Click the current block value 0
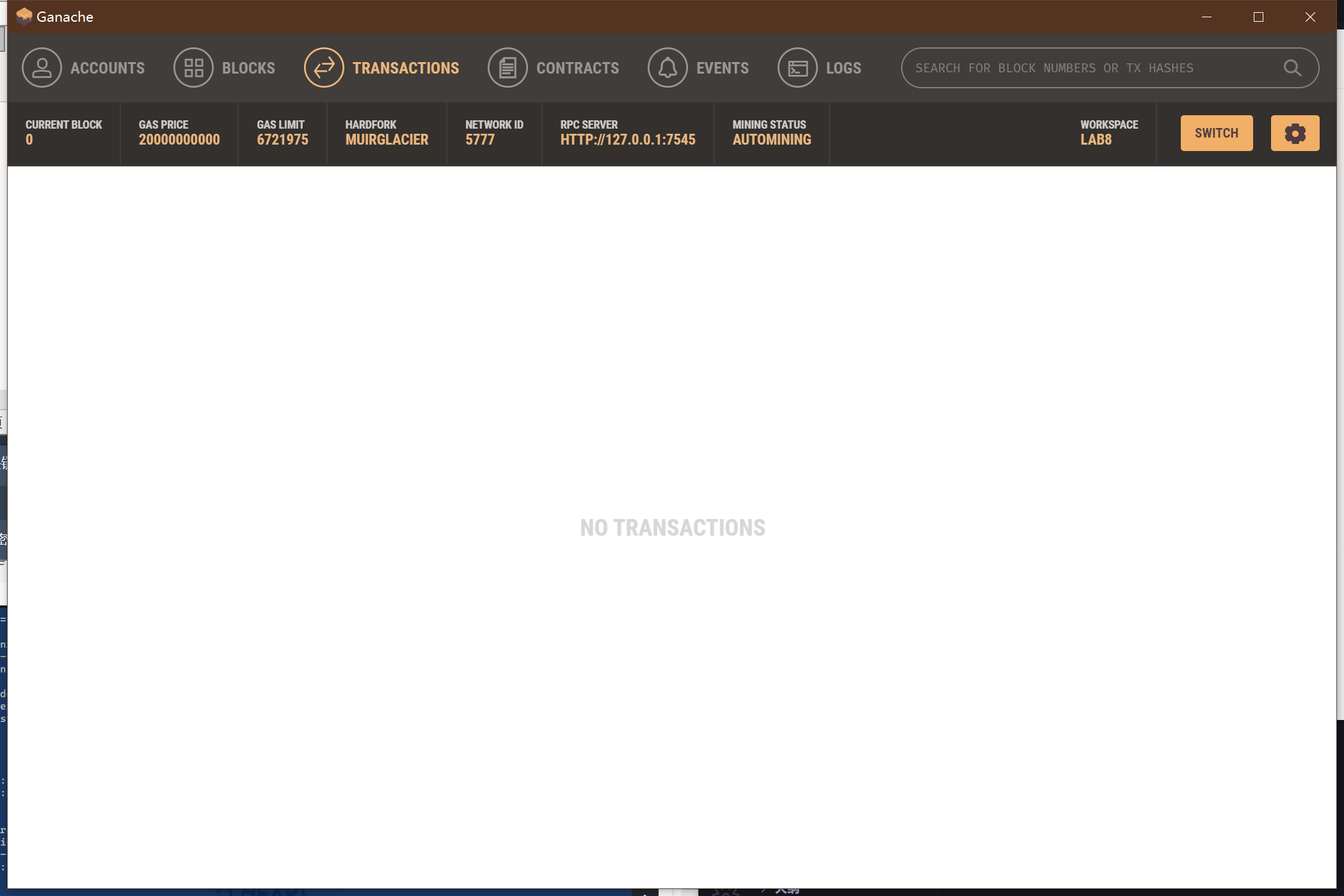Viewport: 1344px width, 896px height. [29, 140]
